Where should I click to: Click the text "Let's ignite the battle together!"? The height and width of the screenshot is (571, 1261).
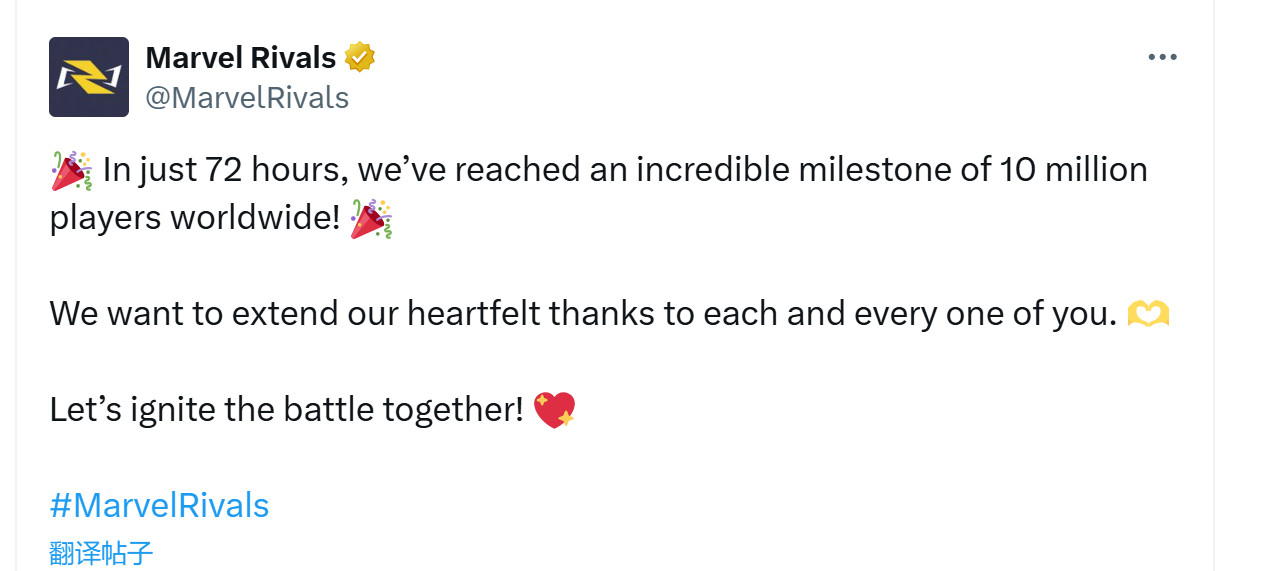coord(286,410)
